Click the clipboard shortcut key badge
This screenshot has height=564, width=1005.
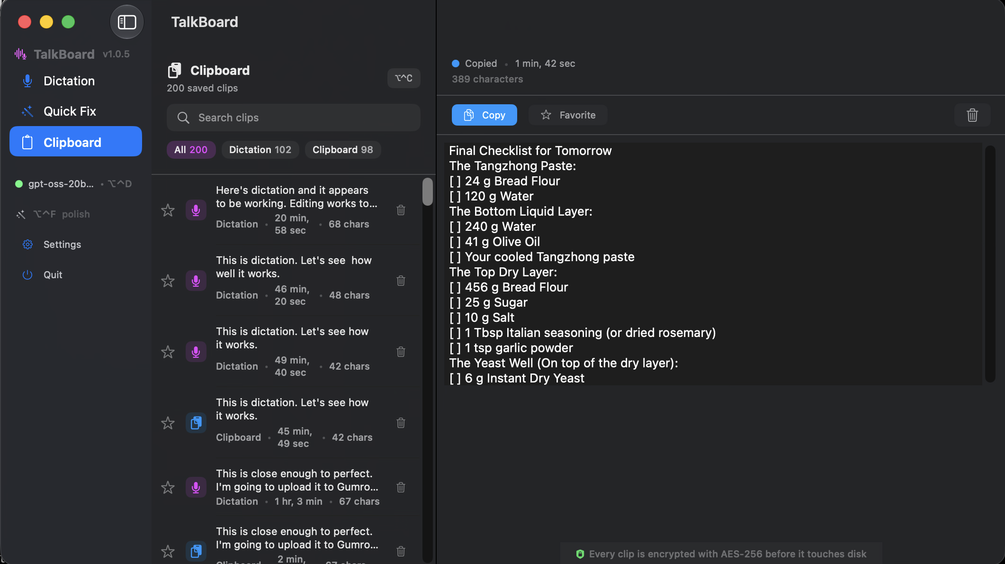(404, 78)
